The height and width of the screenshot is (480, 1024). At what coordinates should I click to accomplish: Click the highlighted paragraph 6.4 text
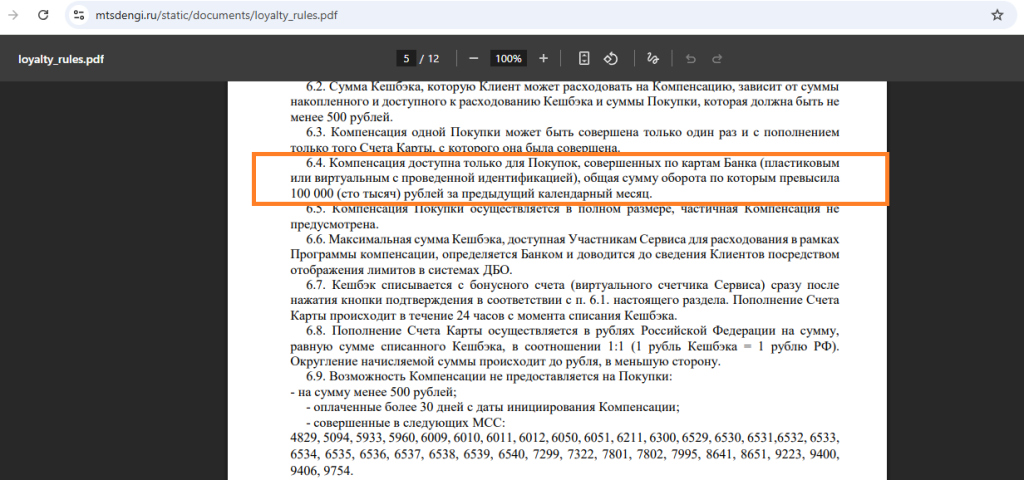pos(564,177)
